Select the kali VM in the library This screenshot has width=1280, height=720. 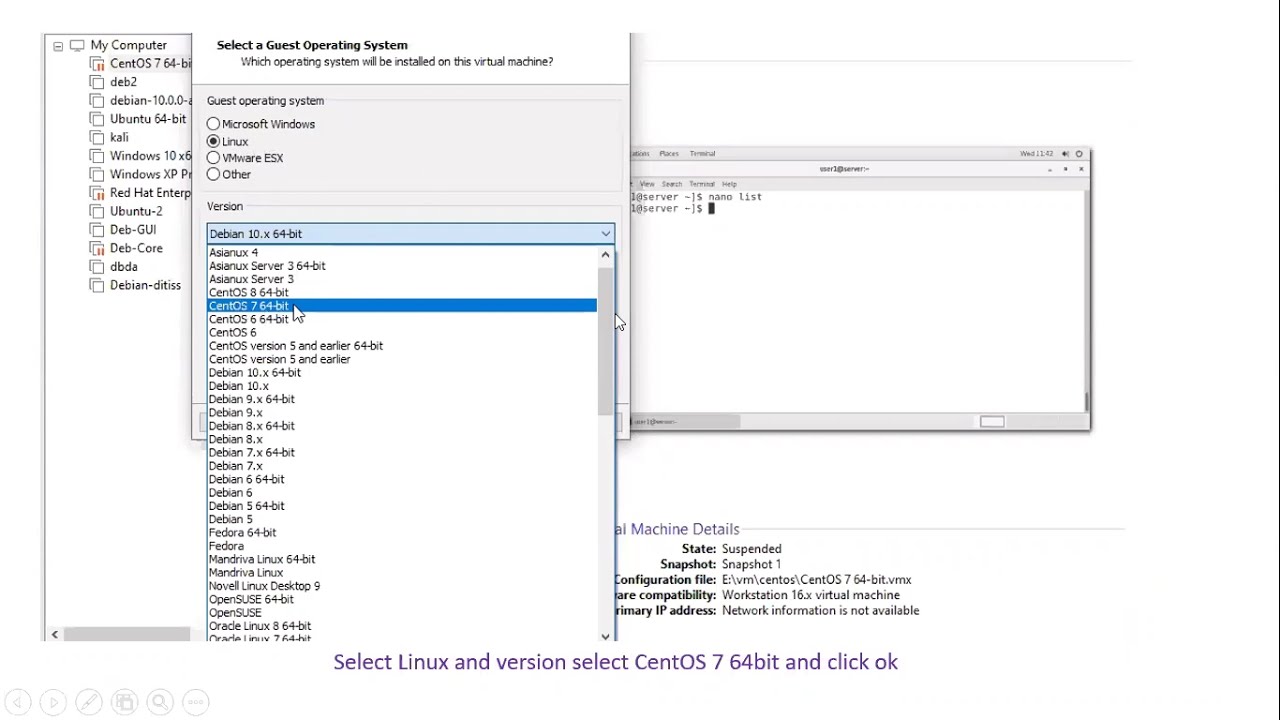119,137
